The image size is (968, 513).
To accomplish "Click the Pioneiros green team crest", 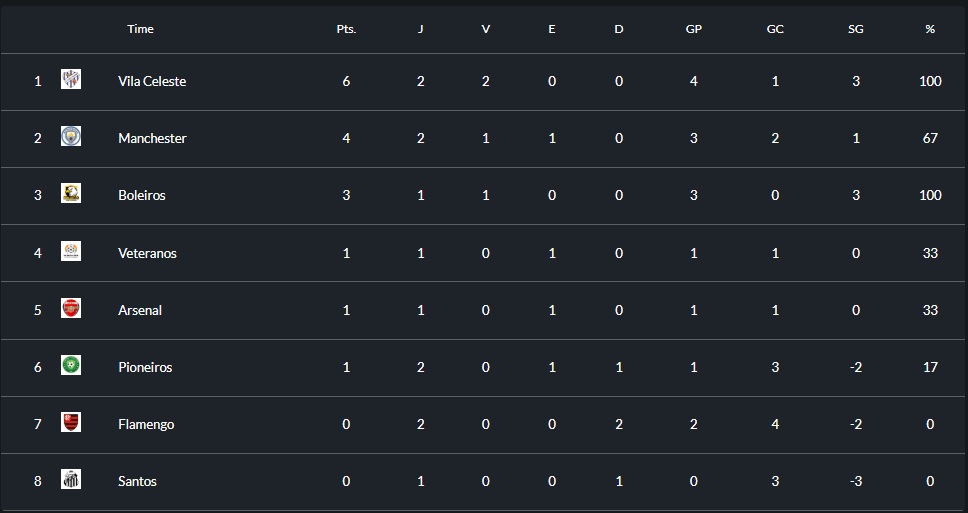I will click(x=71, y=365).
